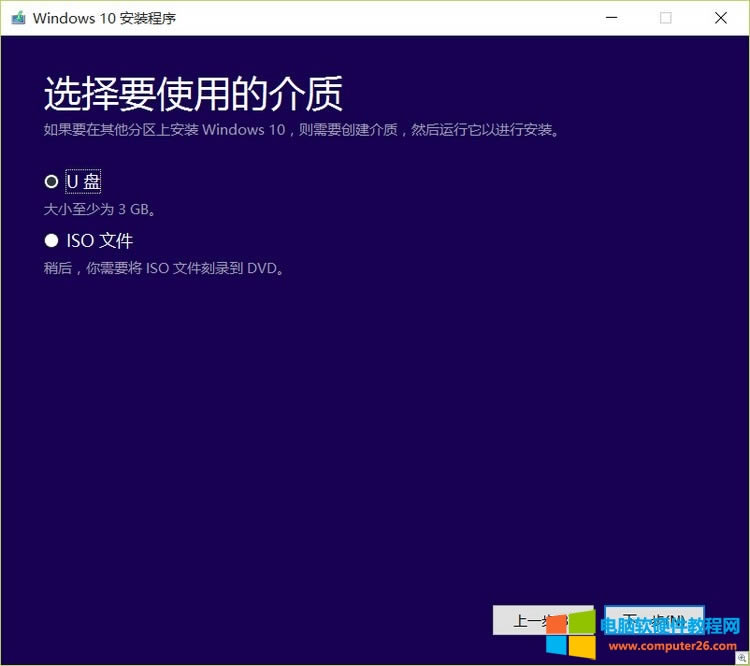The image size is (750, 666).
Task: Click the 上一步 back button
Action: tap(543, 621)
